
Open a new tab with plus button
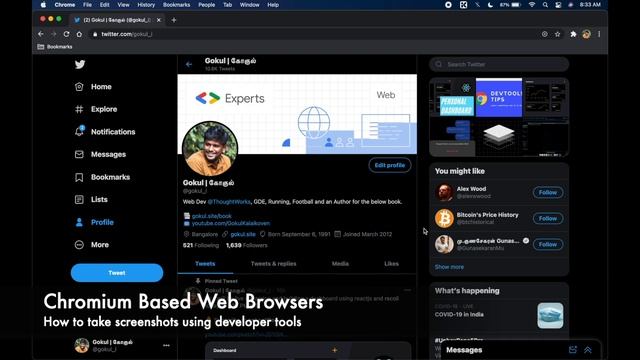pyautogui.click(x=174, y=20)
